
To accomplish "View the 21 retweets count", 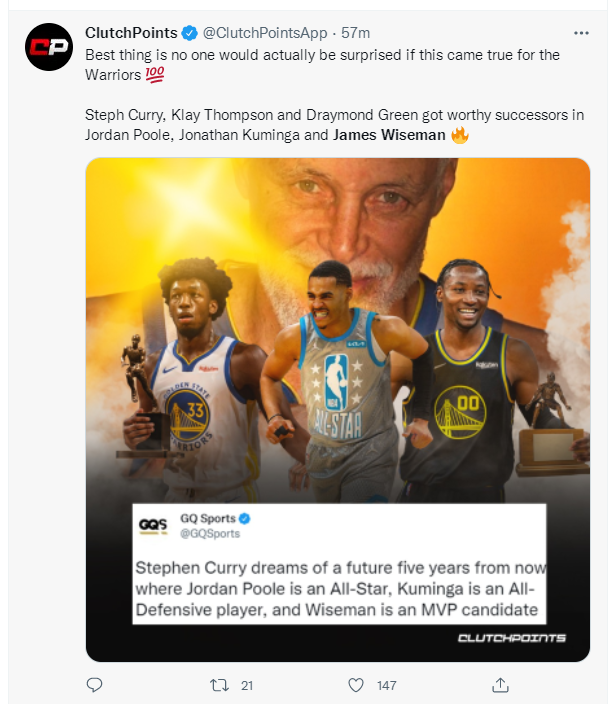I will coord(247,686).
